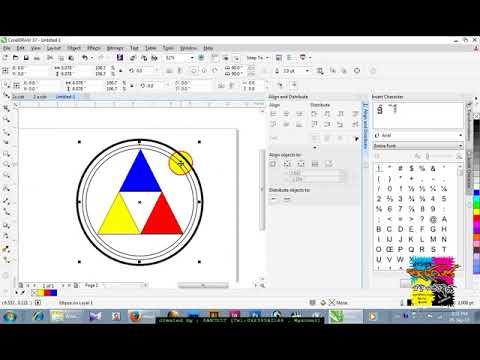Click the horizontal canvas scrollbar
This screenshot has height=360, width=480.
pyautogui.click(x=203, y=285)
